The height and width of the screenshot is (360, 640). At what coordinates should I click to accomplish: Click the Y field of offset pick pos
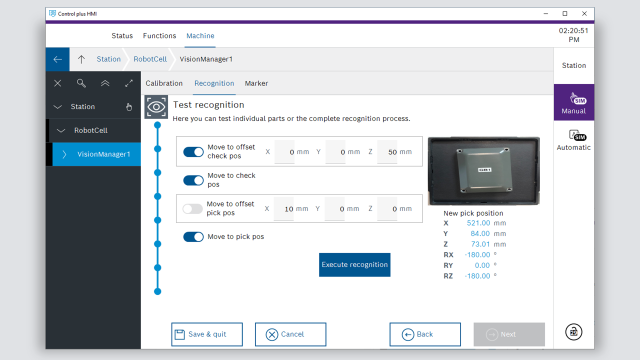[335, 209]
